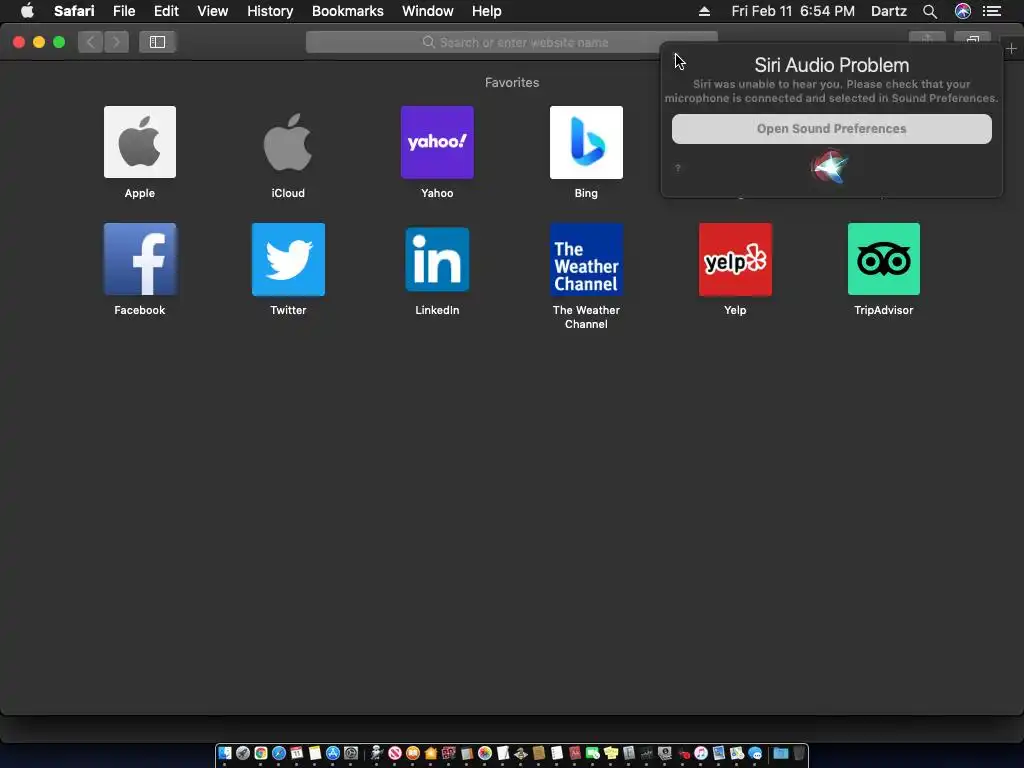The height and width of the screenshot is (768, 1024).
Task: Click the Safari compass icon in Dock
Action: [279, 753]
